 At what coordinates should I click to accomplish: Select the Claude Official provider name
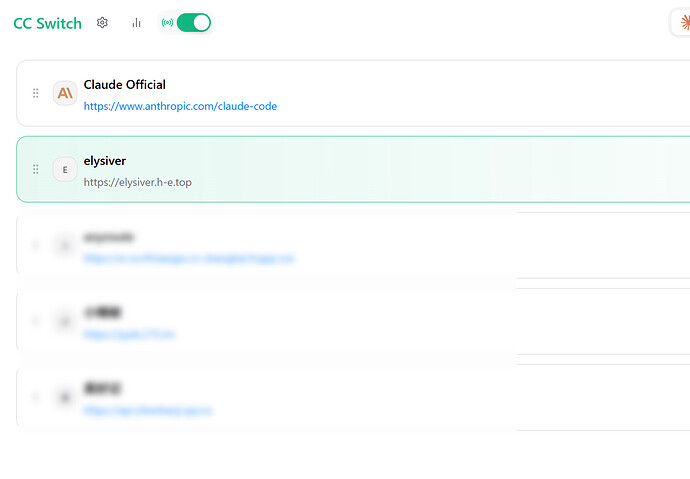[125, 84]
